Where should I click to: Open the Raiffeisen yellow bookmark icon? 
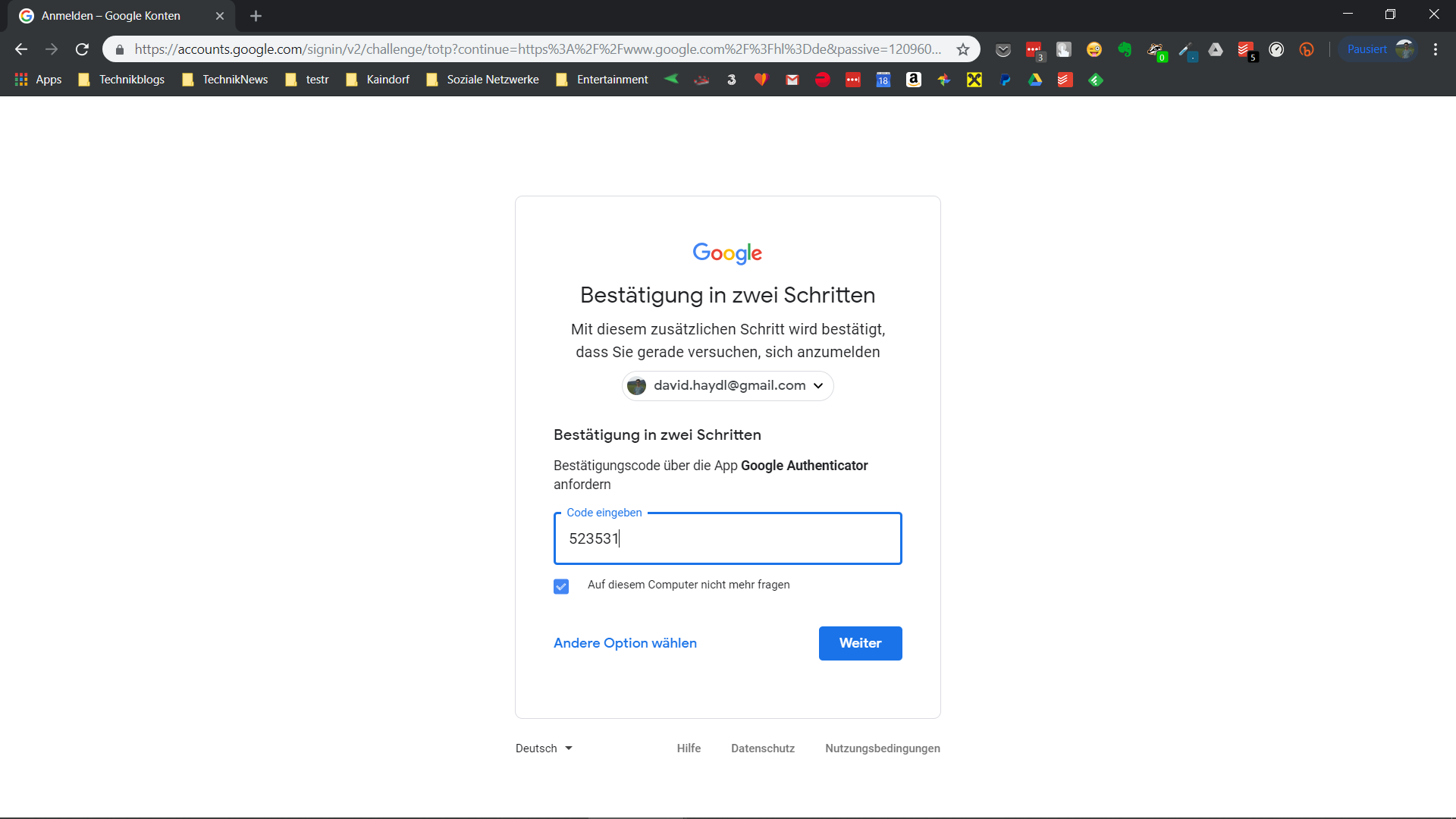[974, 80]
